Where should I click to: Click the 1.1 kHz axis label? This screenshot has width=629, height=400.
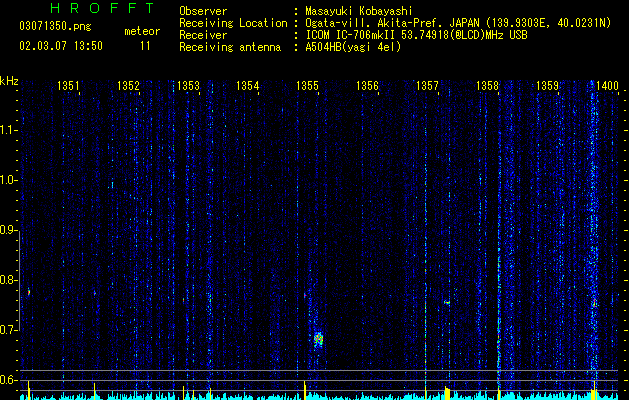[8, 130]
